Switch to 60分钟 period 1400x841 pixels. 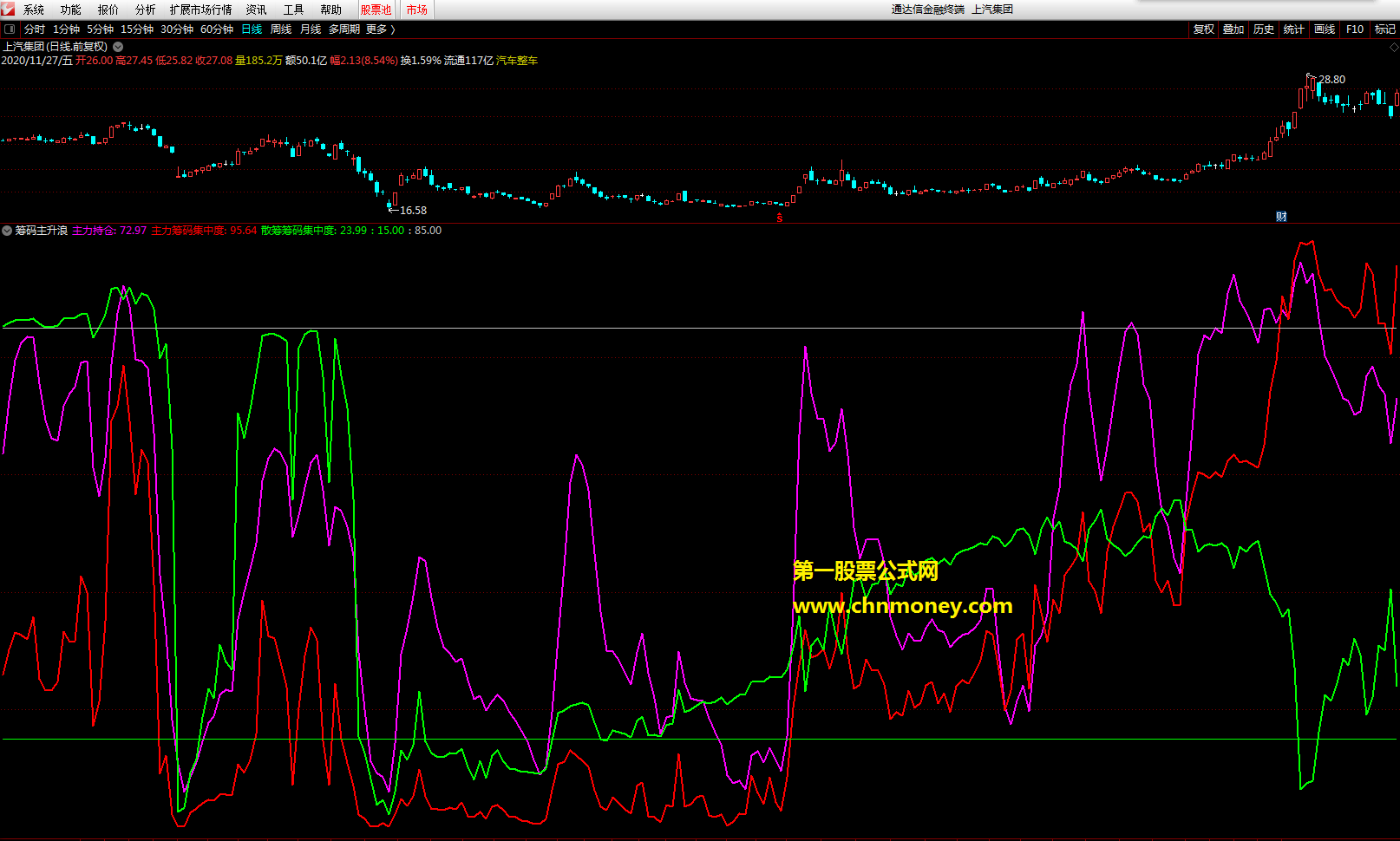[x=217, y=29]
